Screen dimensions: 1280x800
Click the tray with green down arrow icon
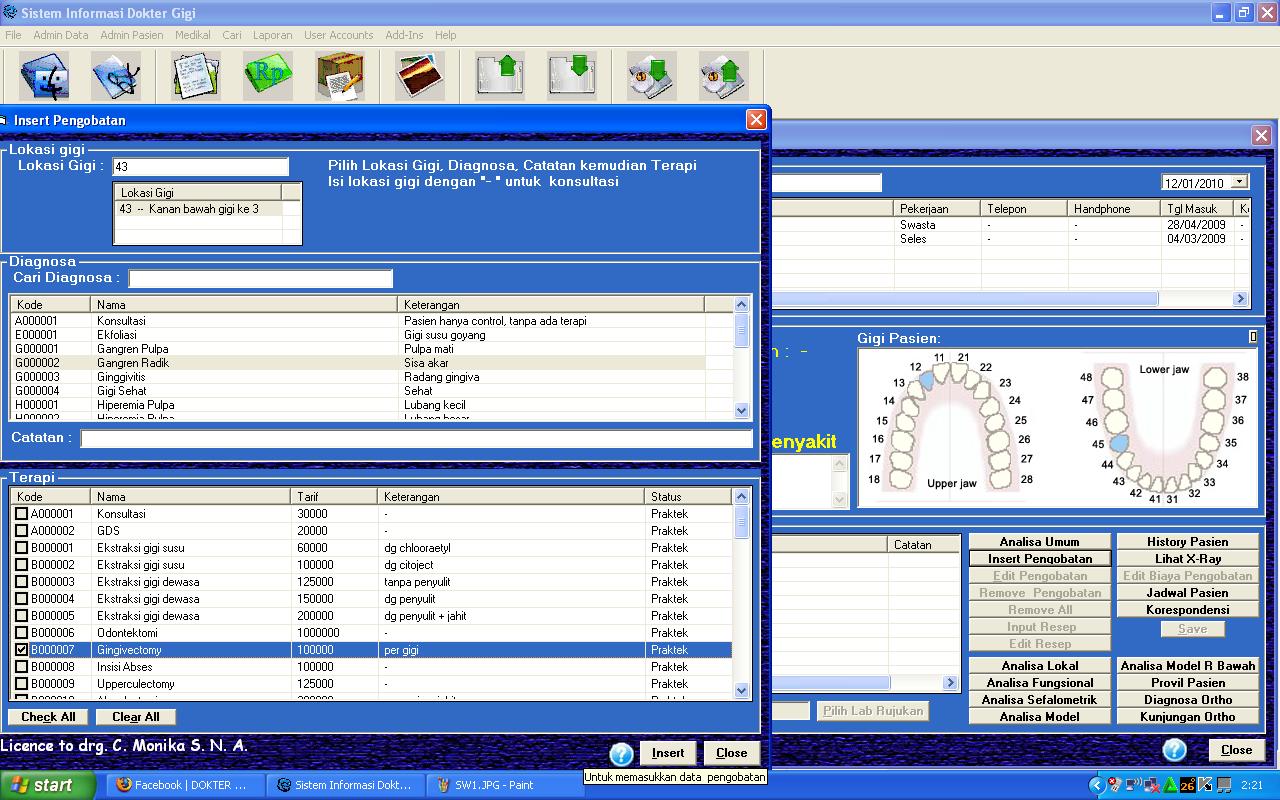(x=572, y=76)
